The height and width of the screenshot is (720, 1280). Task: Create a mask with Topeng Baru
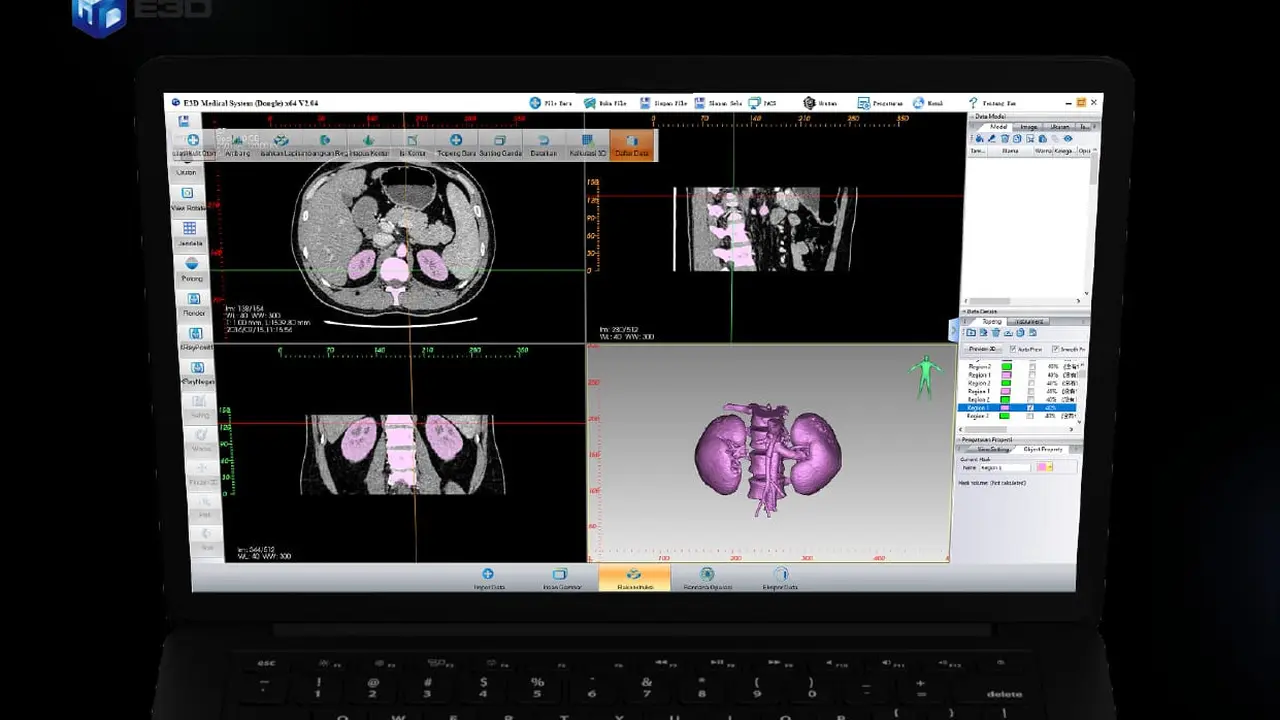pos(456,145)
